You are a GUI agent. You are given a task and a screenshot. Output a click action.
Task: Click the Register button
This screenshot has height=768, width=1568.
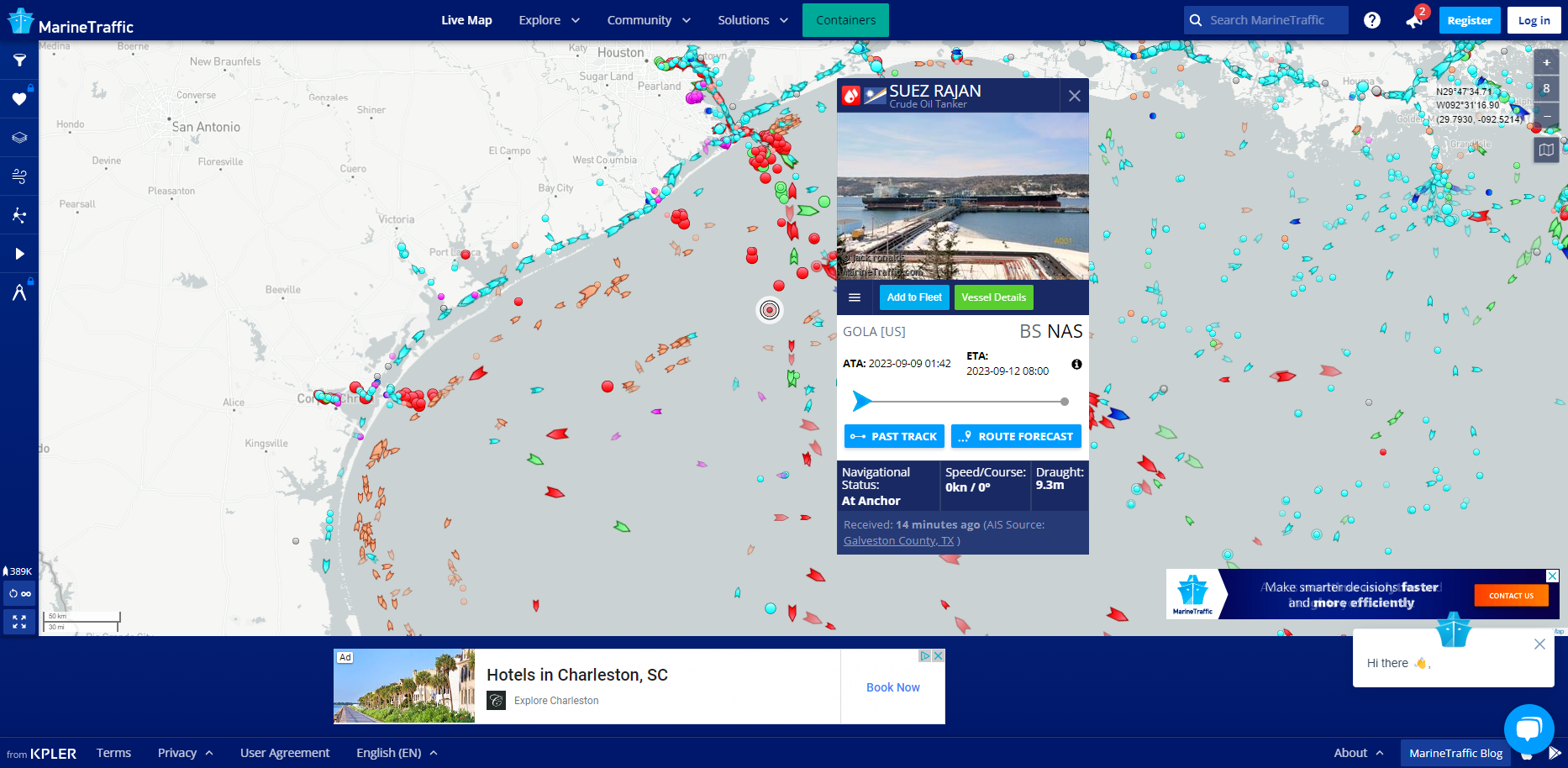coord(1470,20)
